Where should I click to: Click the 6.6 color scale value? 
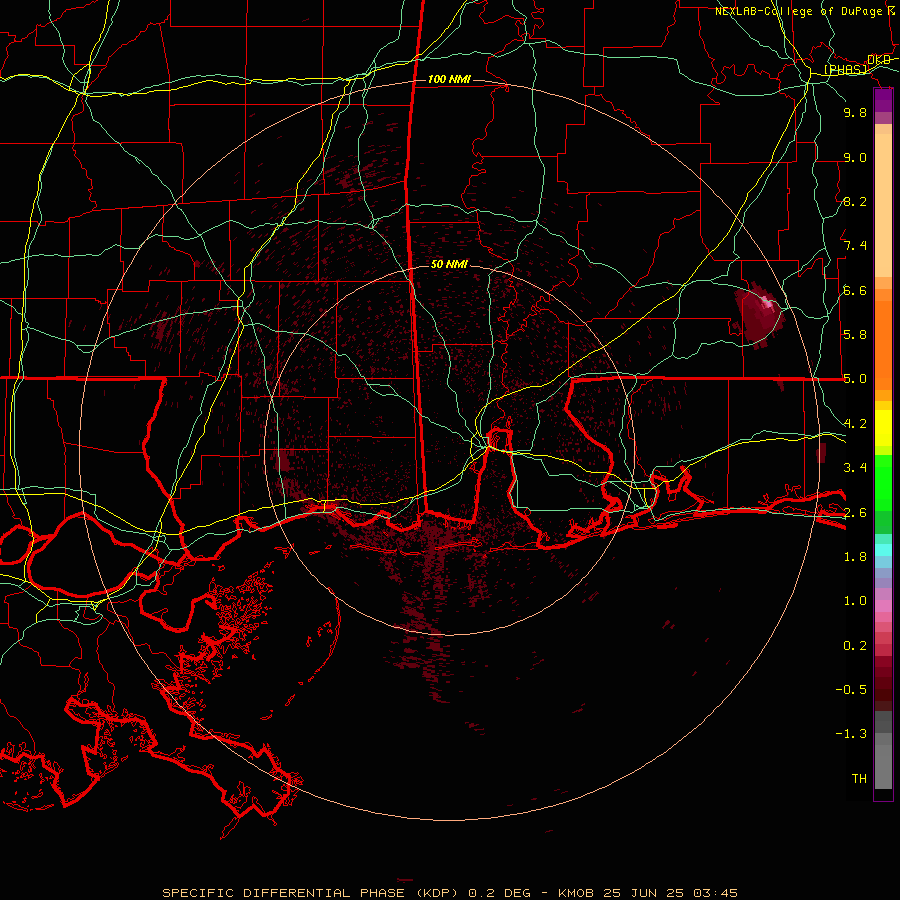click(x=855, y=290)
